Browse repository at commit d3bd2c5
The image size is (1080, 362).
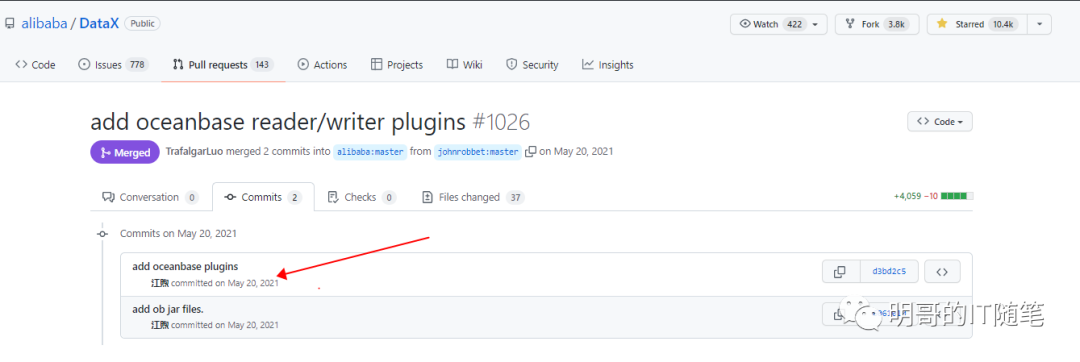[x=942, y=272]
